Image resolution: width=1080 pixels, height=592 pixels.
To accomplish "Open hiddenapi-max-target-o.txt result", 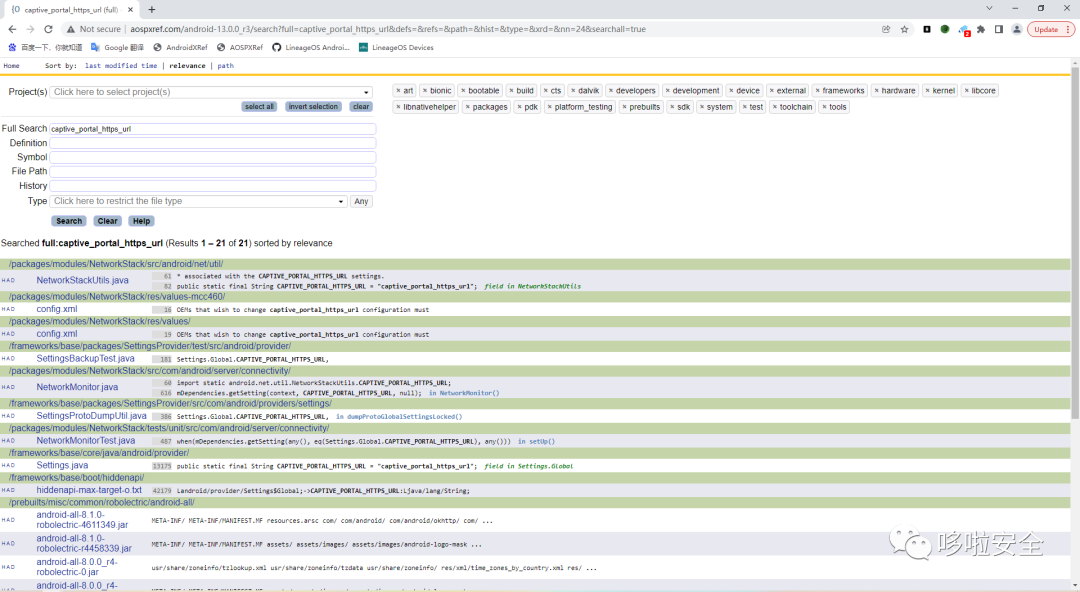I will 89,491.
